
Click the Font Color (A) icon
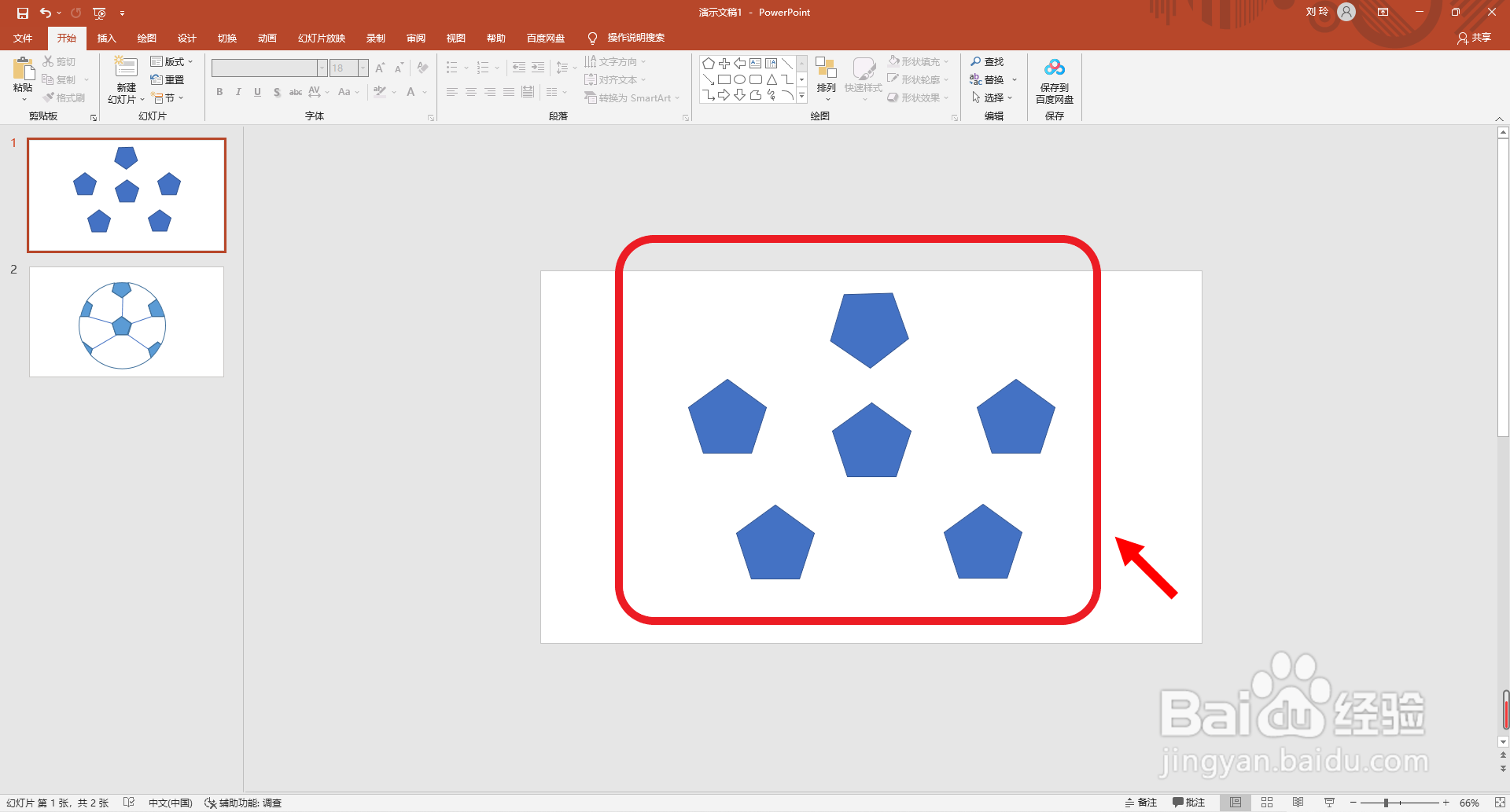411,92
